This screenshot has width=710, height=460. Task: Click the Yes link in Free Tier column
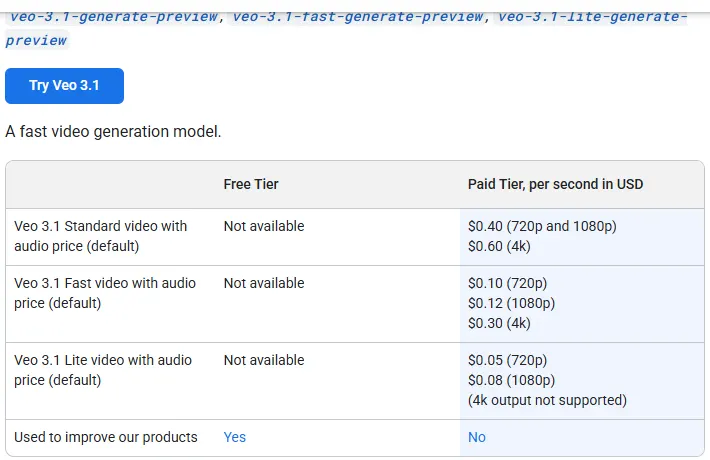coord(235,437)
